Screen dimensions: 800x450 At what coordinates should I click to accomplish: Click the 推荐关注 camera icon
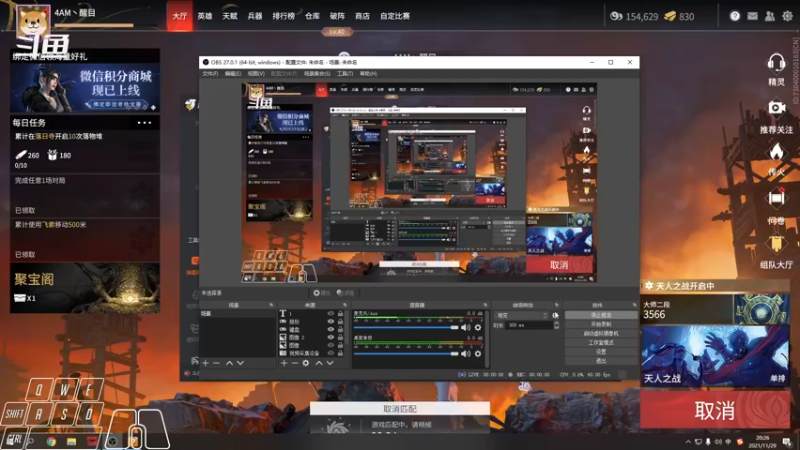pos(777,108)
